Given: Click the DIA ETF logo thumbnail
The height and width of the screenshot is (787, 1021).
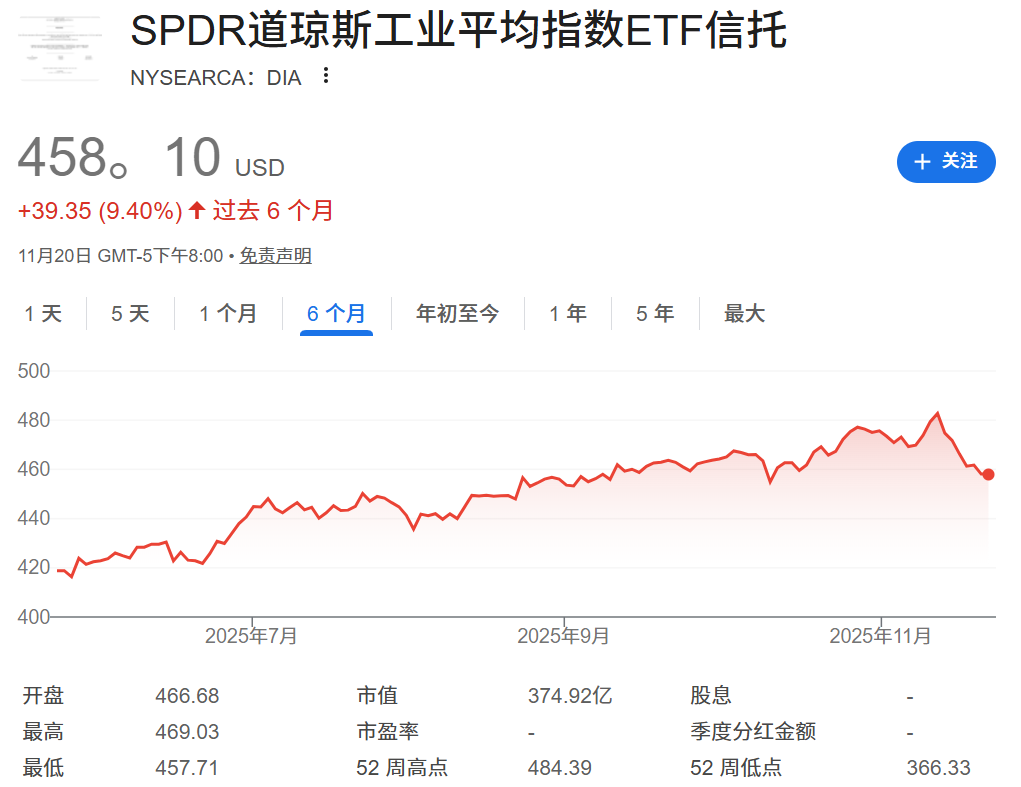Looking at the screenshot, I should pyautogui.click(x=60, y=47).
